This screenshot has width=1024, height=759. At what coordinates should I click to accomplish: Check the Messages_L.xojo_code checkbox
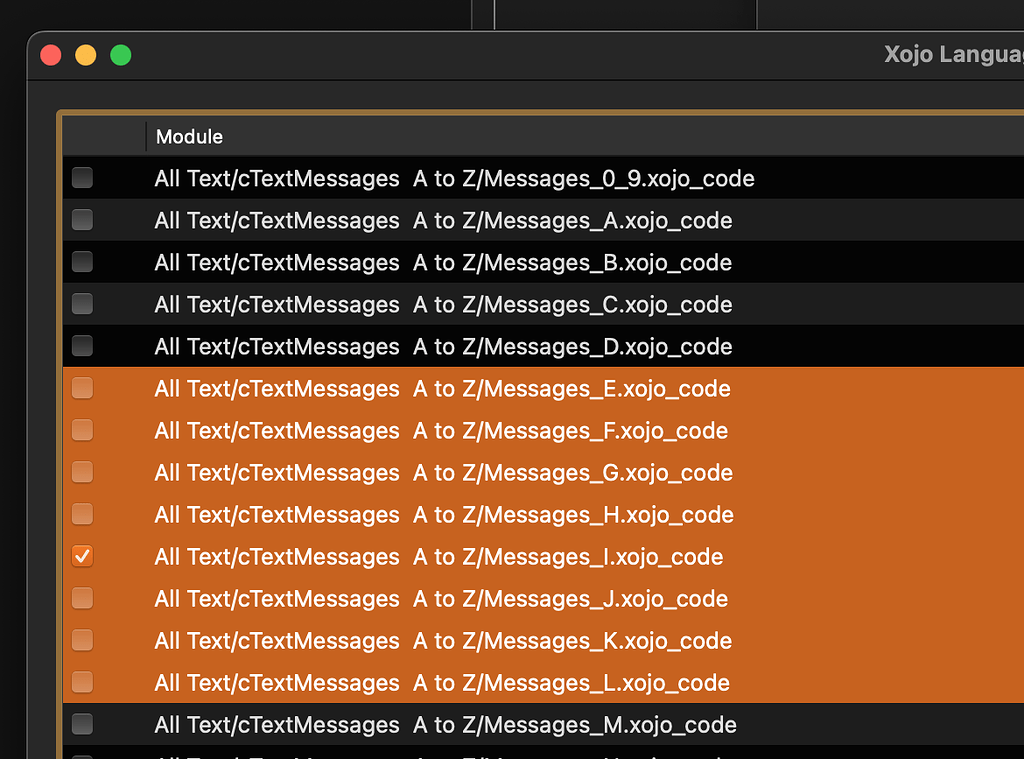(82, 682)
